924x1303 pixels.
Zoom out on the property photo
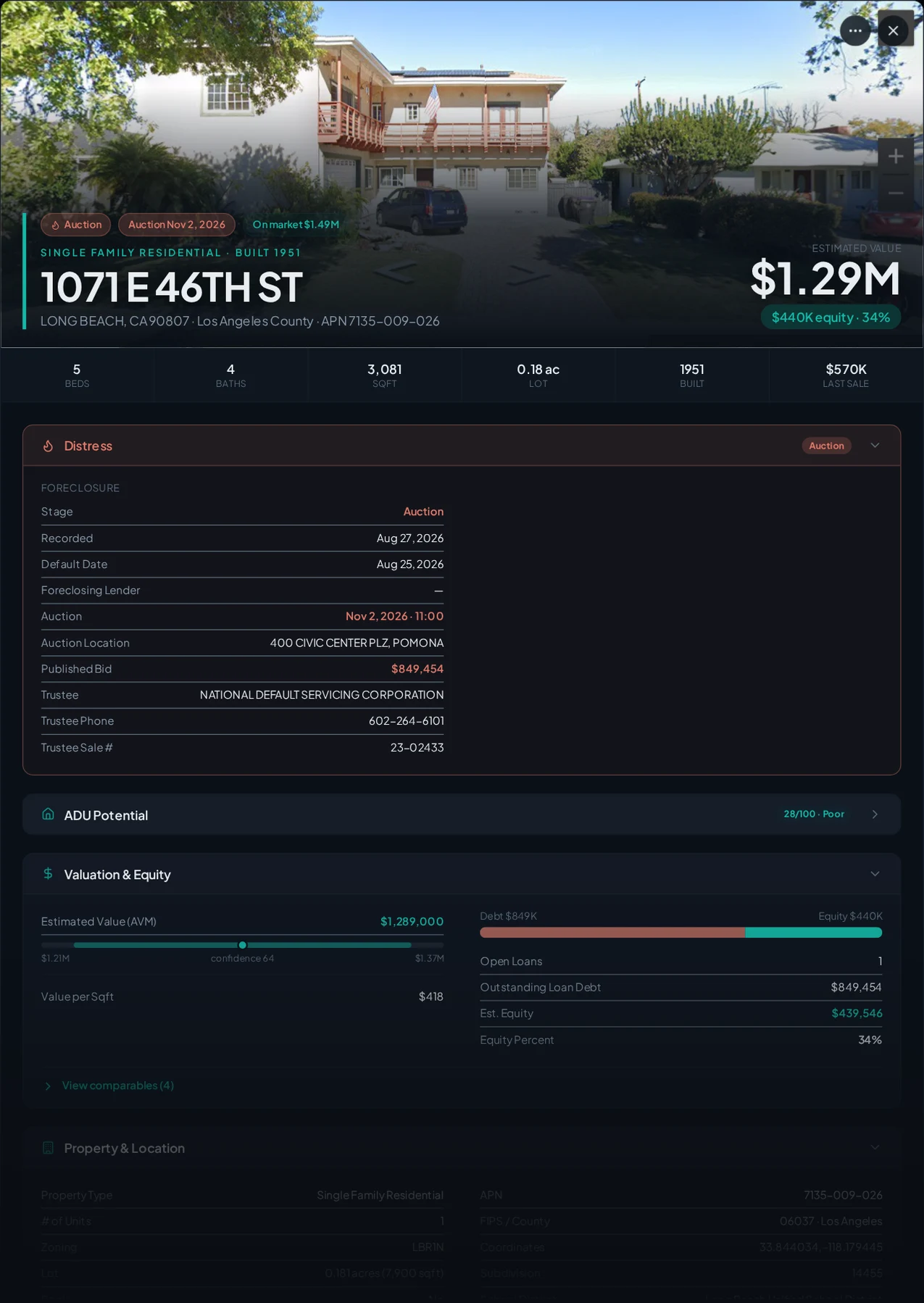click(x=896, y=193)
